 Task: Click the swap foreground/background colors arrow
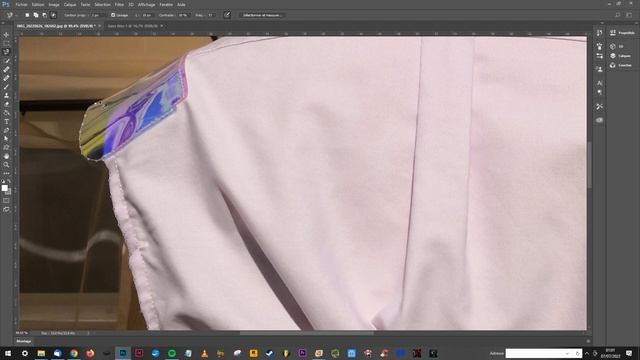click(x=9, y=181)
